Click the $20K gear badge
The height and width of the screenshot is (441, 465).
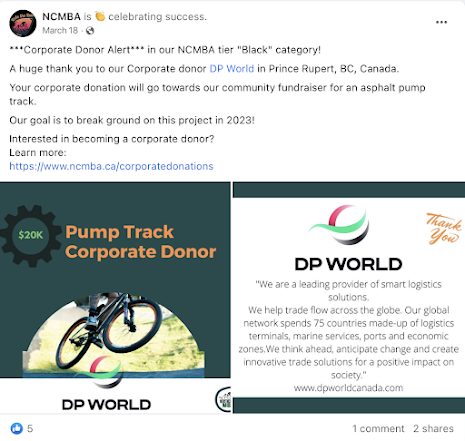click(x=31, y=236)
